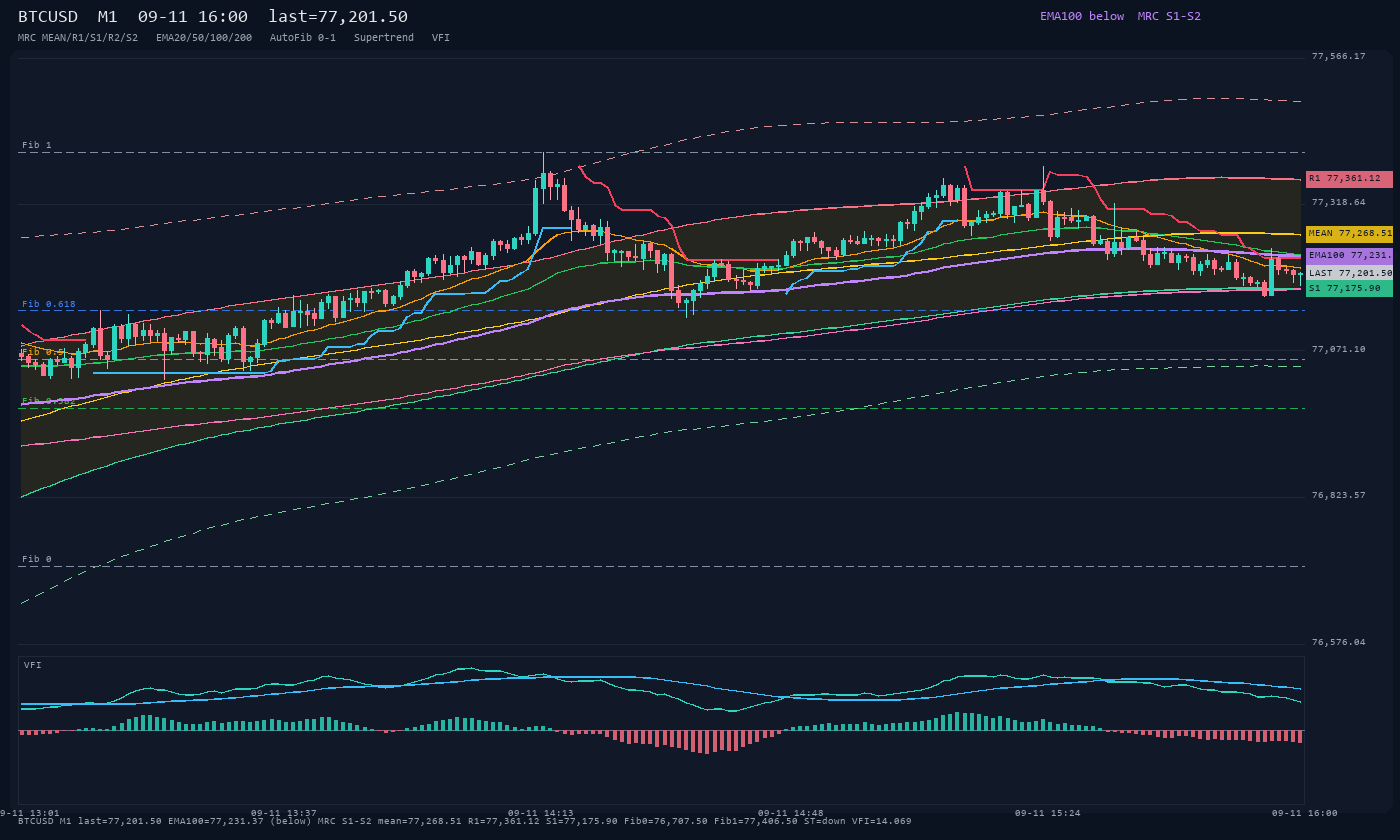
Task: Click the Fib 0.618 level label
Action: click(x=49, y=303)
